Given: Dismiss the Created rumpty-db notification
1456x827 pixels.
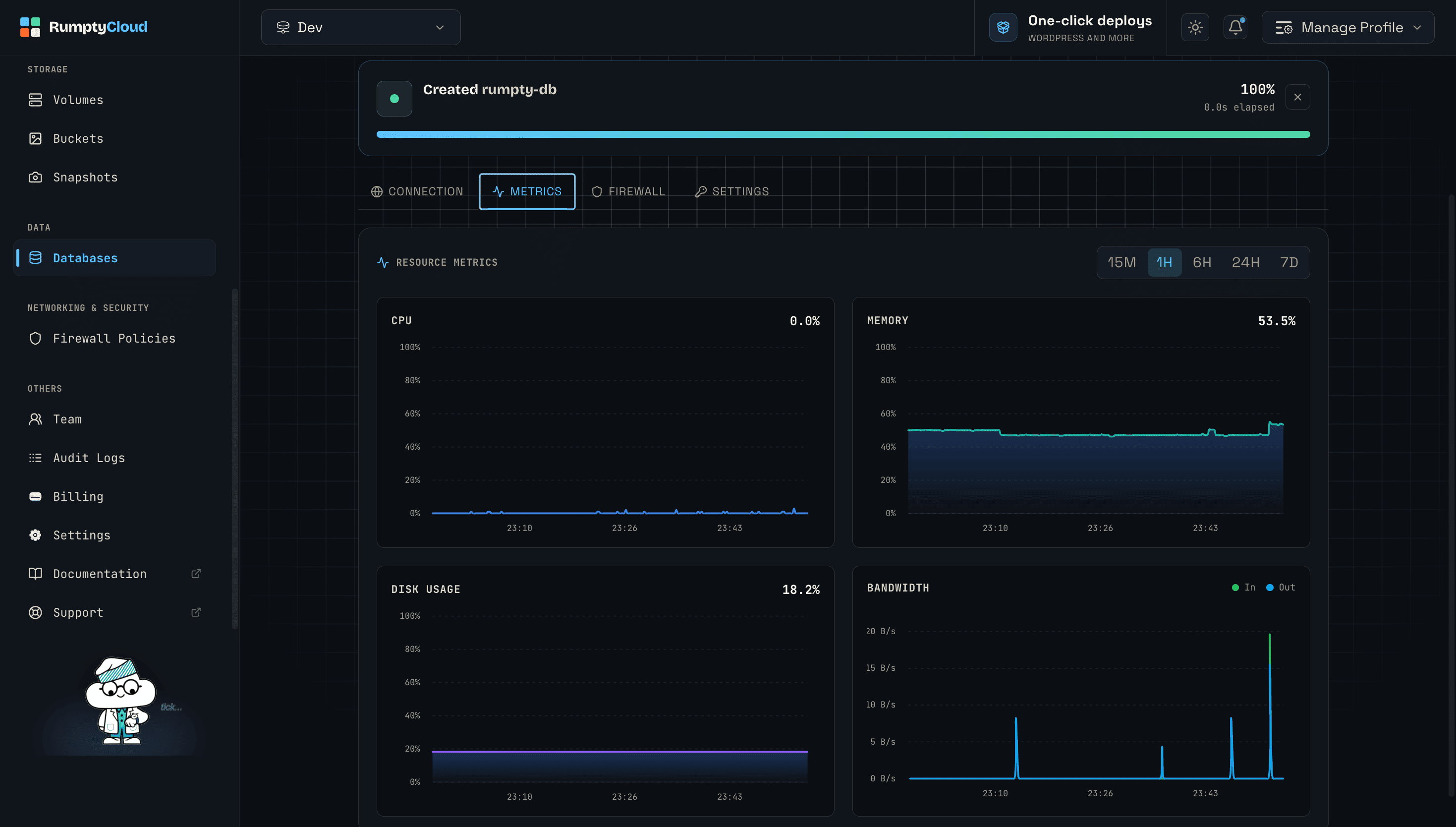Looking at the screenshot, I should click(1297, 97).
